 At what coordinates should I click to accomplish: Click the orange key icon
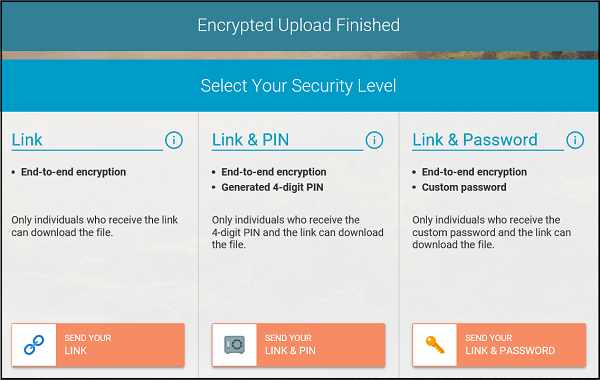[x=435, y=345]
